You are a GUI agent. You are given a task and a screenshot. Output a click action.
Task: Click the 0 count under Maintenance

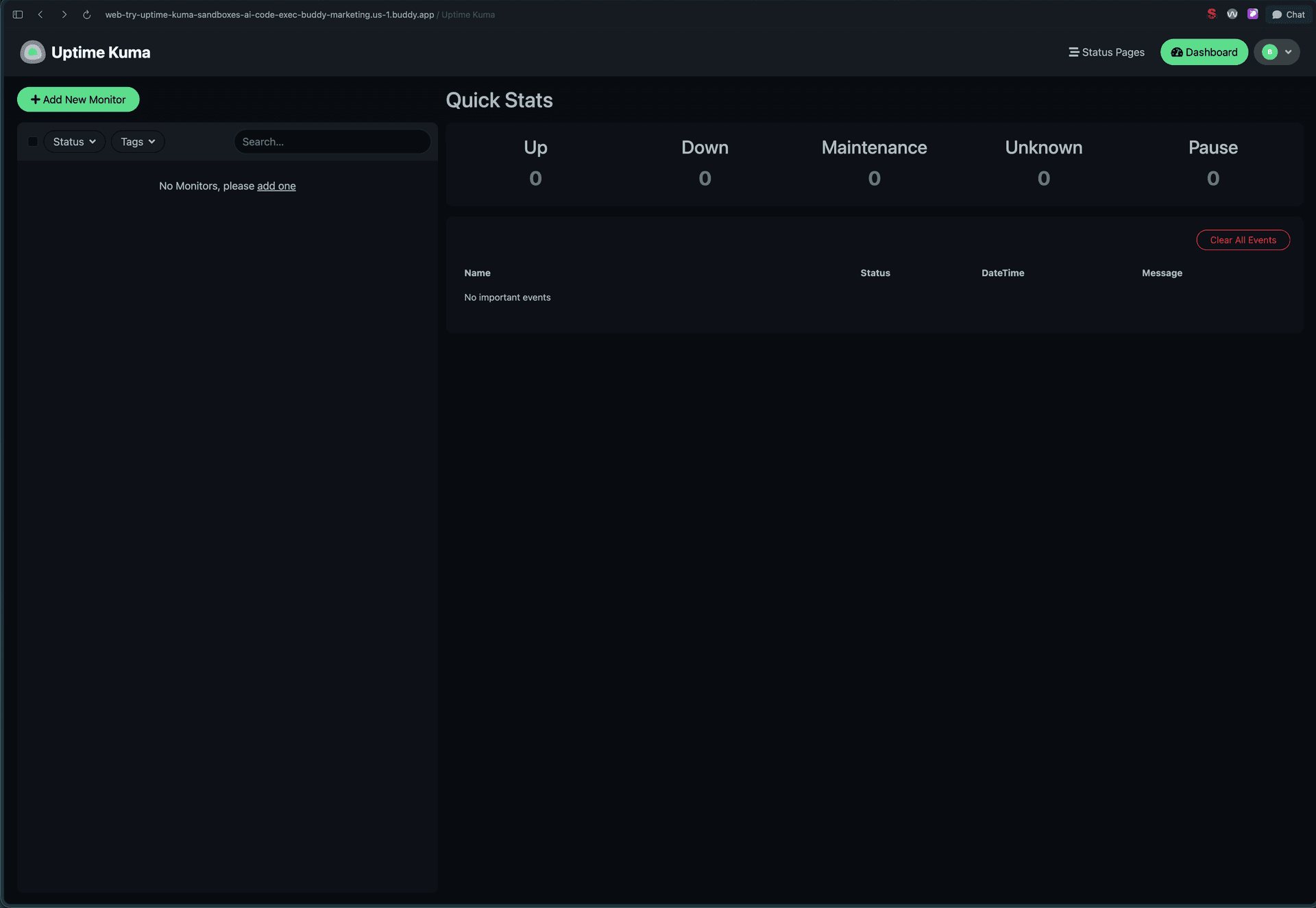pos(874,178)
